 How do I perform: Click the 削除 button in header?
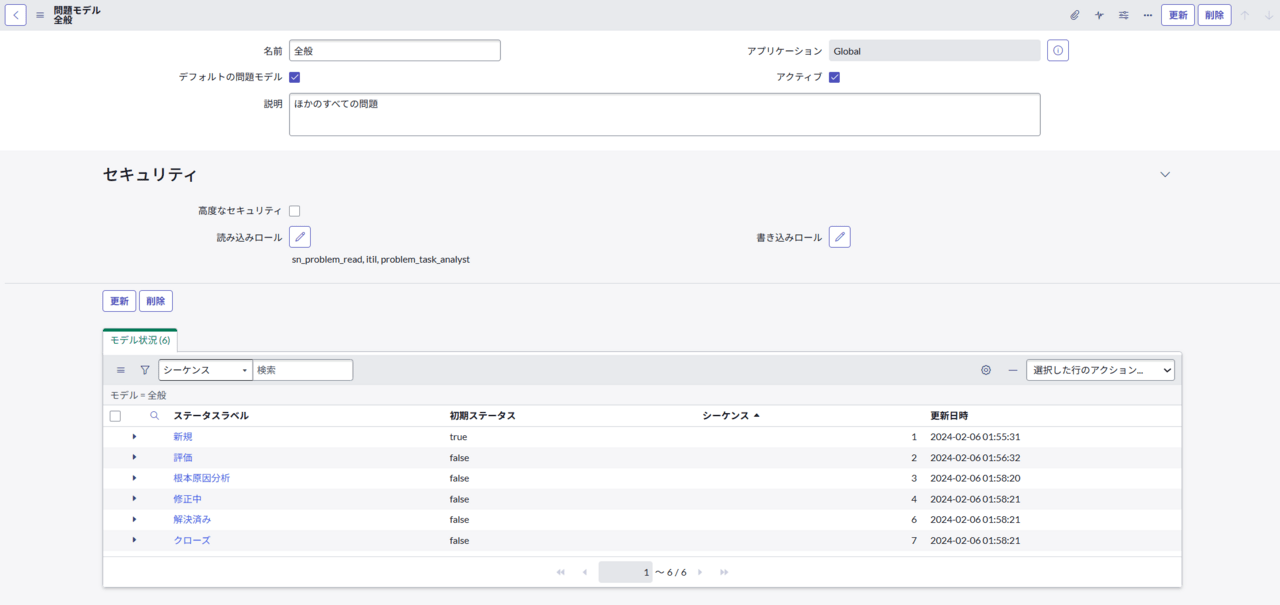click(1214, 15)
